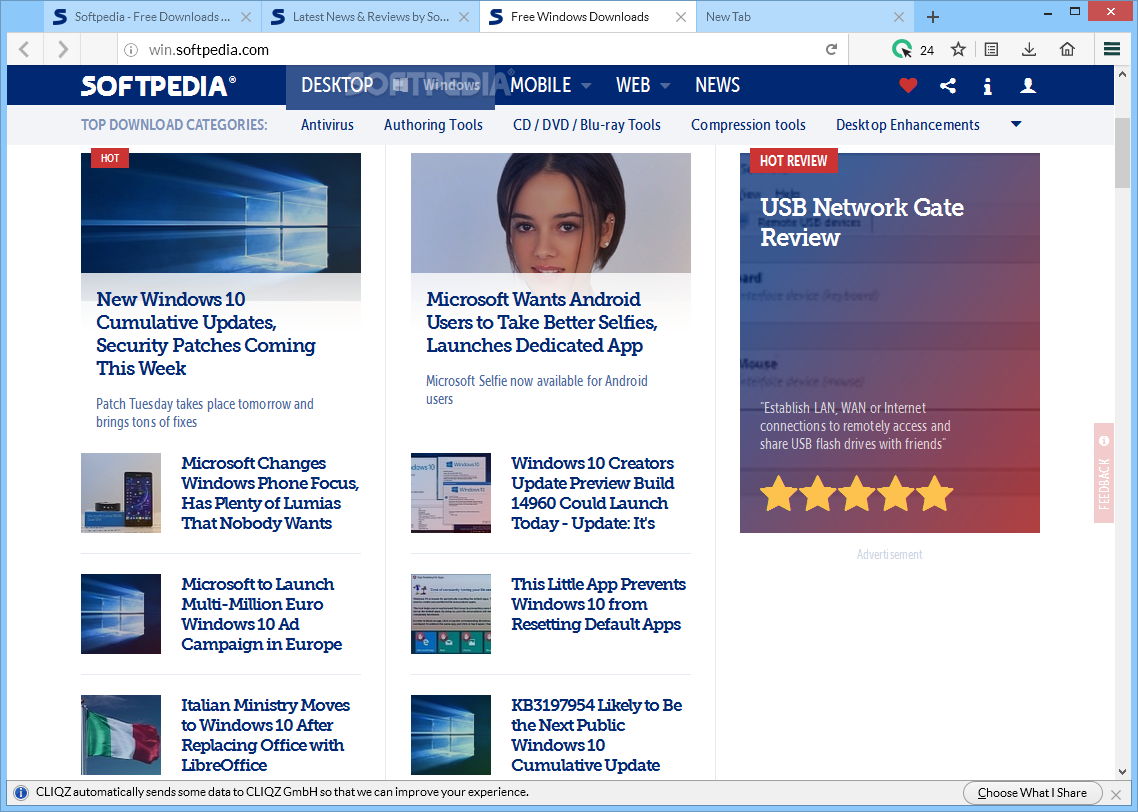Click the Choose What I Share button
1138x812 pixels.
point(1032,793)
